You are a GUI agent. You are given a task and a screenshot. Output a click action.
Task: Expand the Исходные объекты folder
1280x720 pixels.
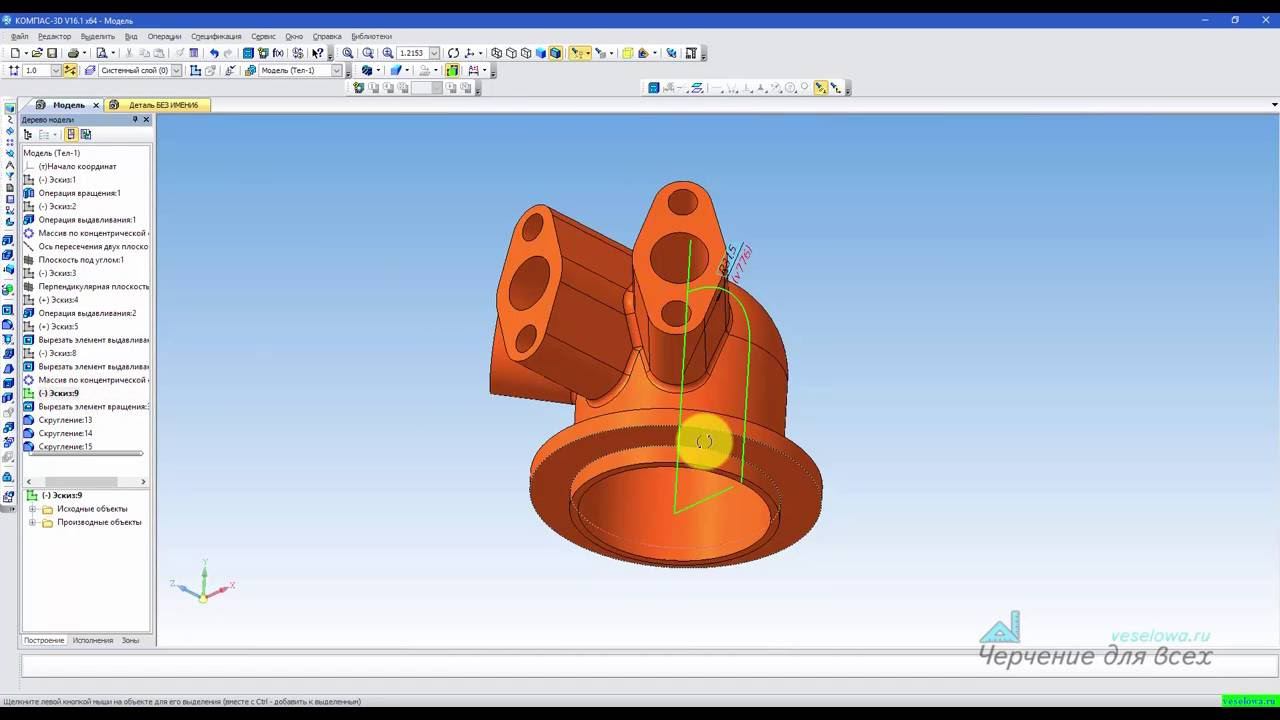point(32,509)
